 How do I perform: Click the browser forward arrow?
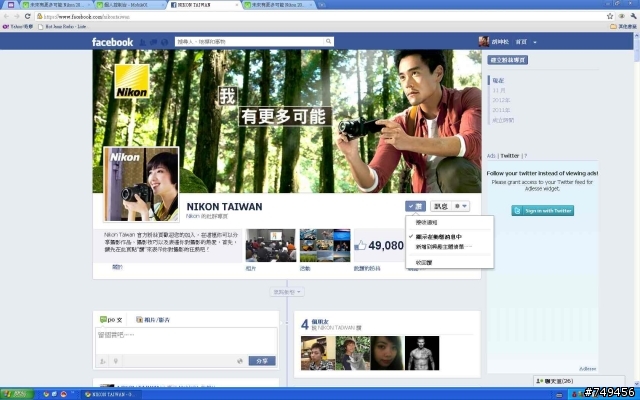[17, 16]
